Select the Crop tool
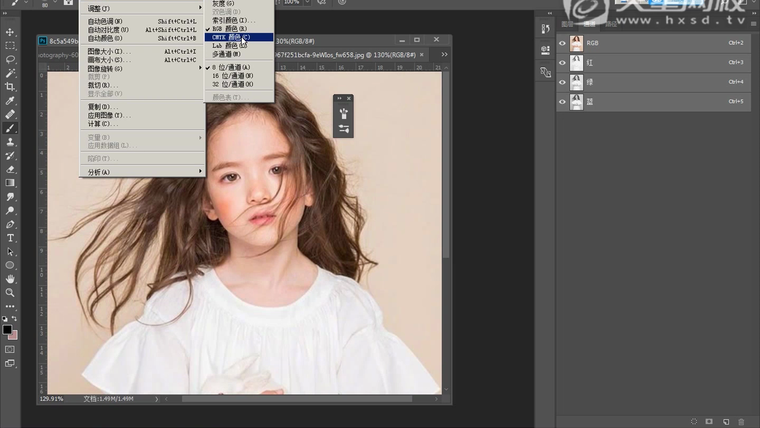 pyautogui.click(x=10, y=87)
